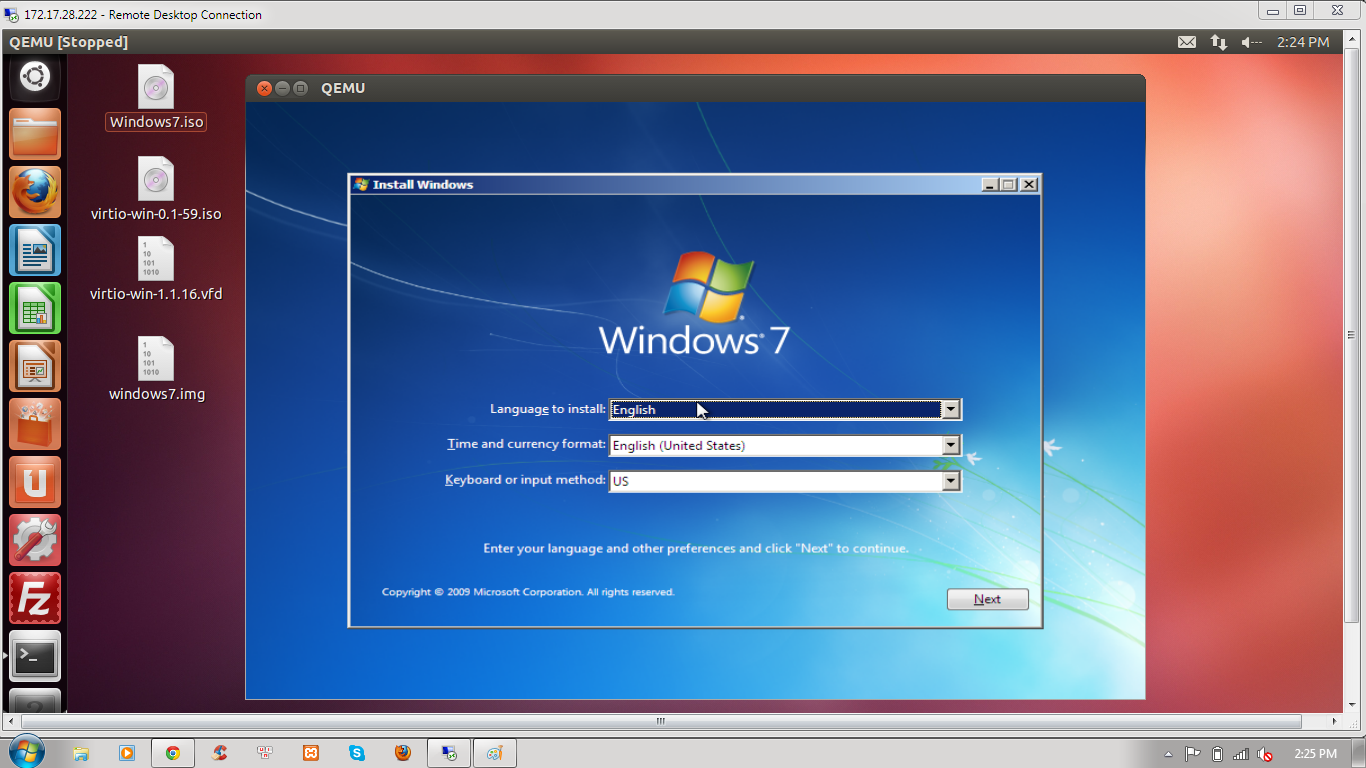The width and height of the screenshot is (1366, 768).
Task: Open LibreOffice Writer in the launcher
Action: click(35, 250)
